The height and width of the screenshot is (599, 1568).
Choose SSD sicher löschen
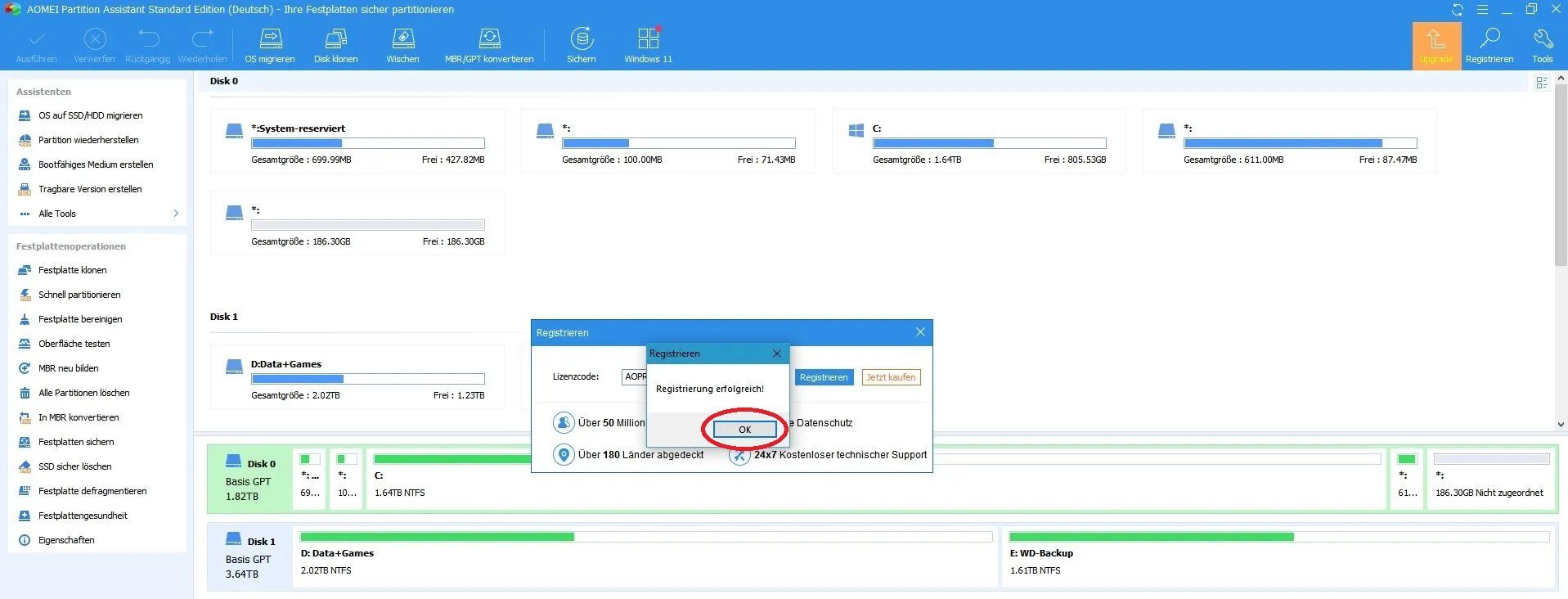(x=75, y=466)
